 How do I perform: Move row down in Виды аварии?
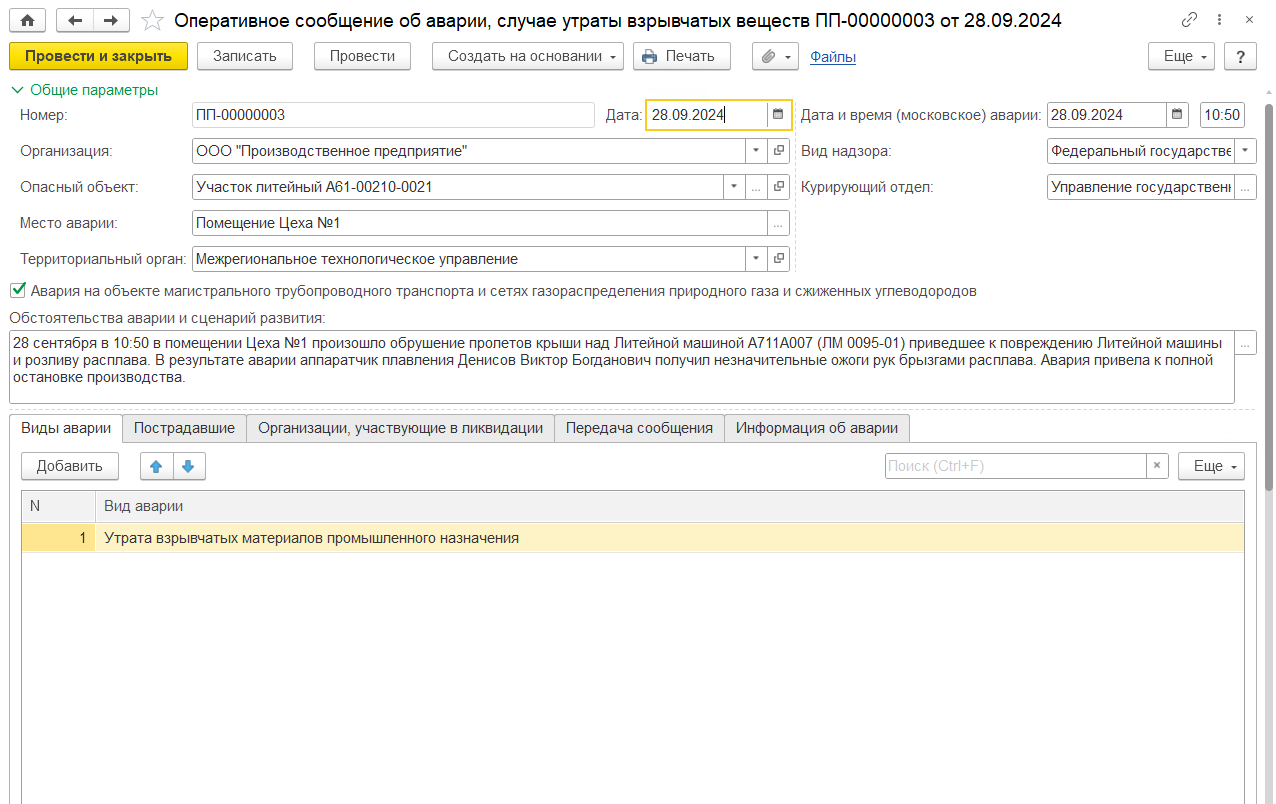point(188,466)
